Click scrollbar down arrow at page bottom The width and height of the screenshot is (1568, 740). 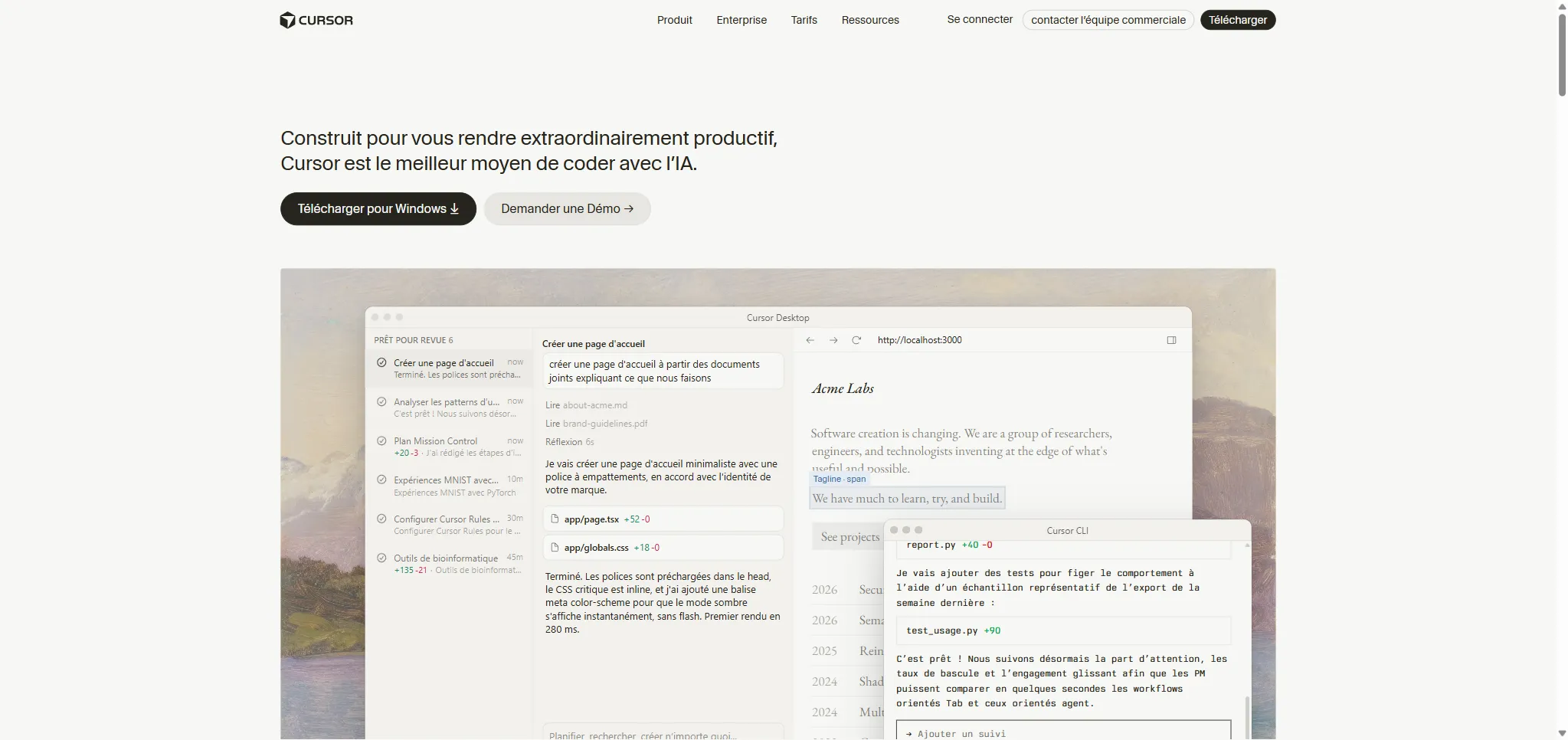coord(1562,734)
